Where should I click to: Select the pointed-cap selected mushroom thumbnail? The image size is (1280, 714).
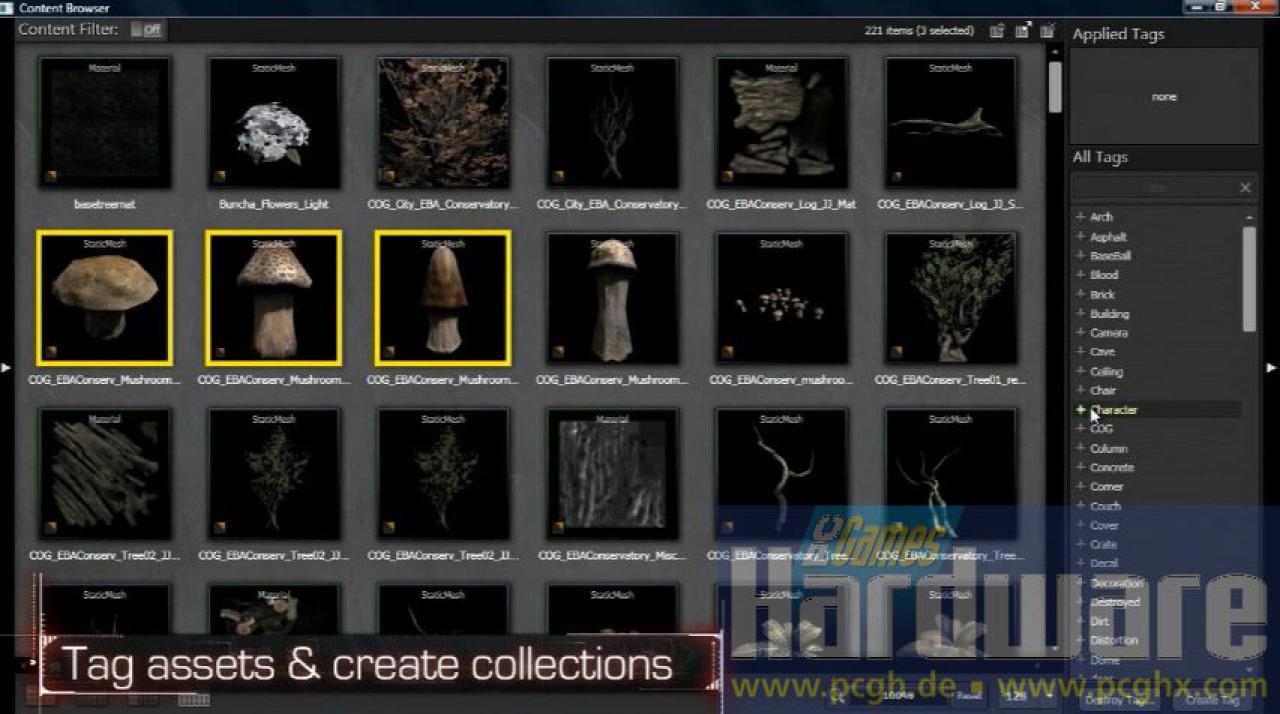coord(443,298)
